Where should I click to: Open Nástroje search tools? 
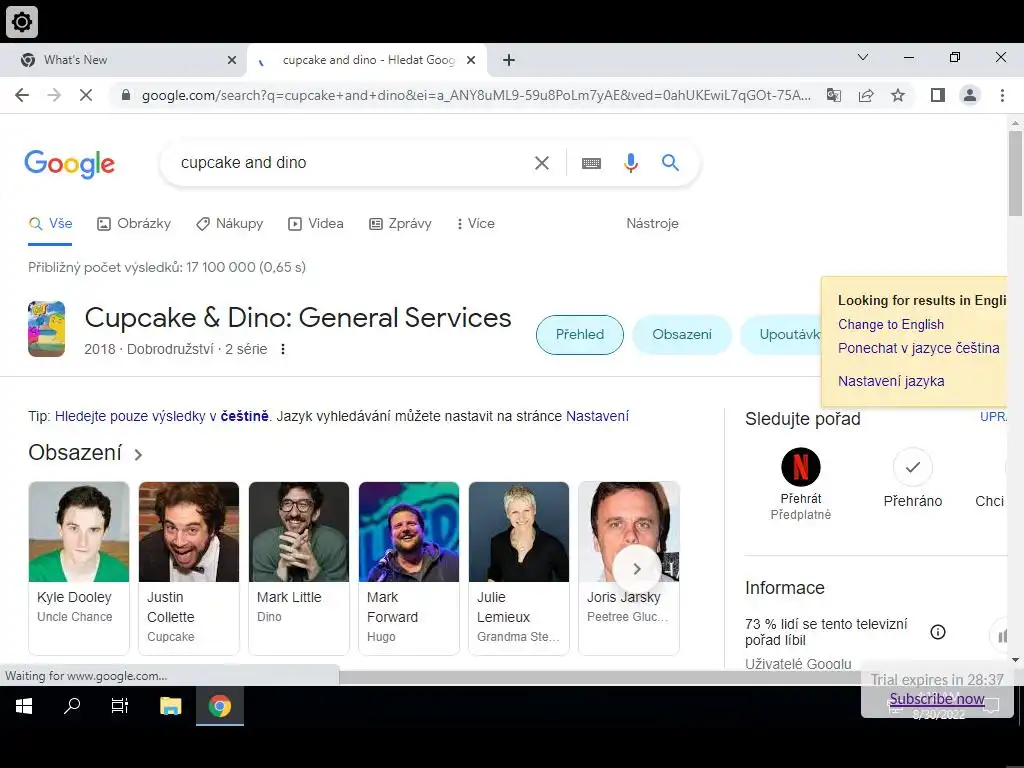pyautogui.click(x=652, y=223)
